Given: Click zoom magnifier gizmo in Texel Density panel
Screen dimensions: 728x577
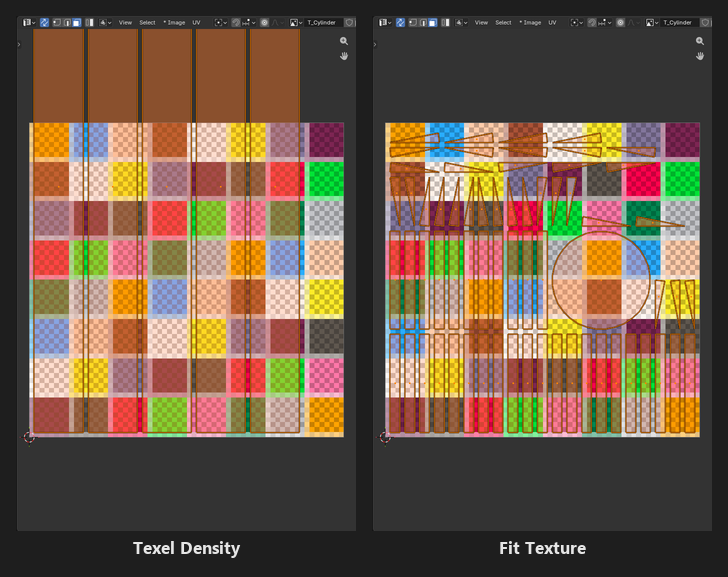Looking at the screenshot, I should (344, 41).
